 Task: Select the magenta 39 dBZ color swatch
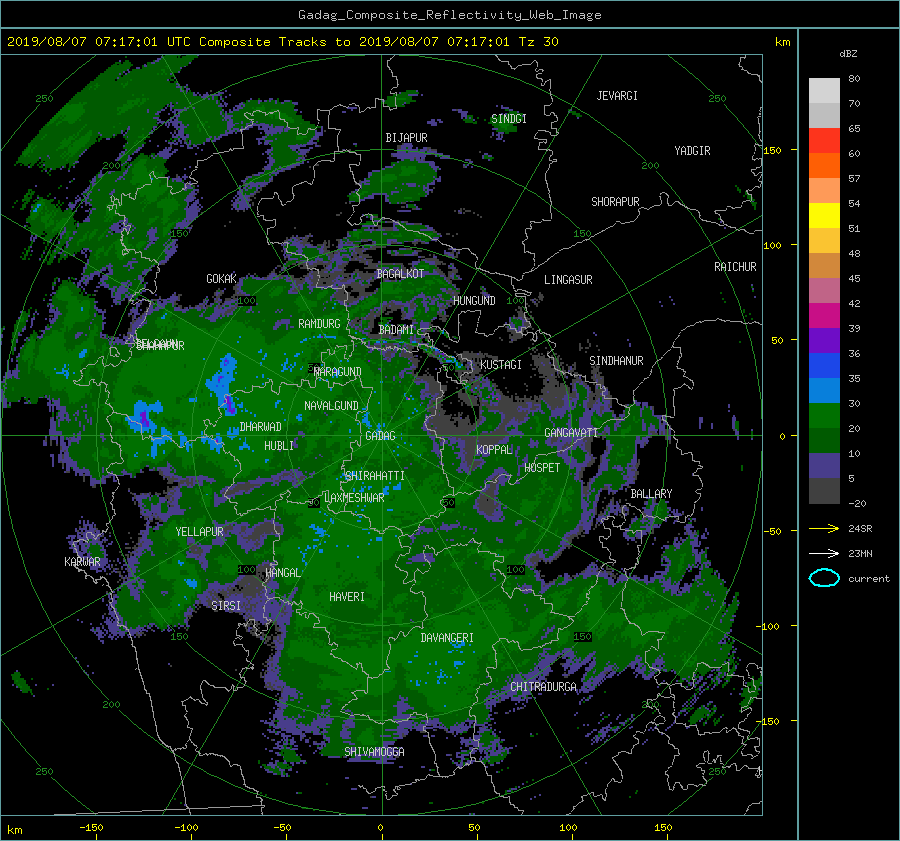tap(824, 315)
